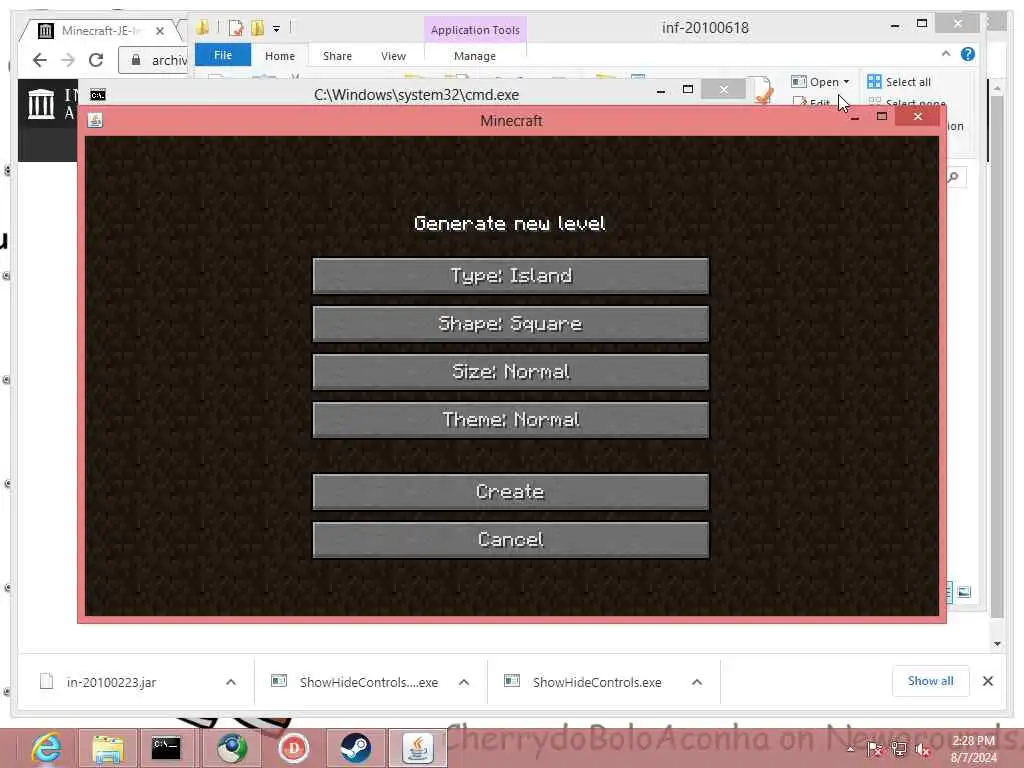
Task: Click Action Center flag tray icon
Action: tap(874, 749)
